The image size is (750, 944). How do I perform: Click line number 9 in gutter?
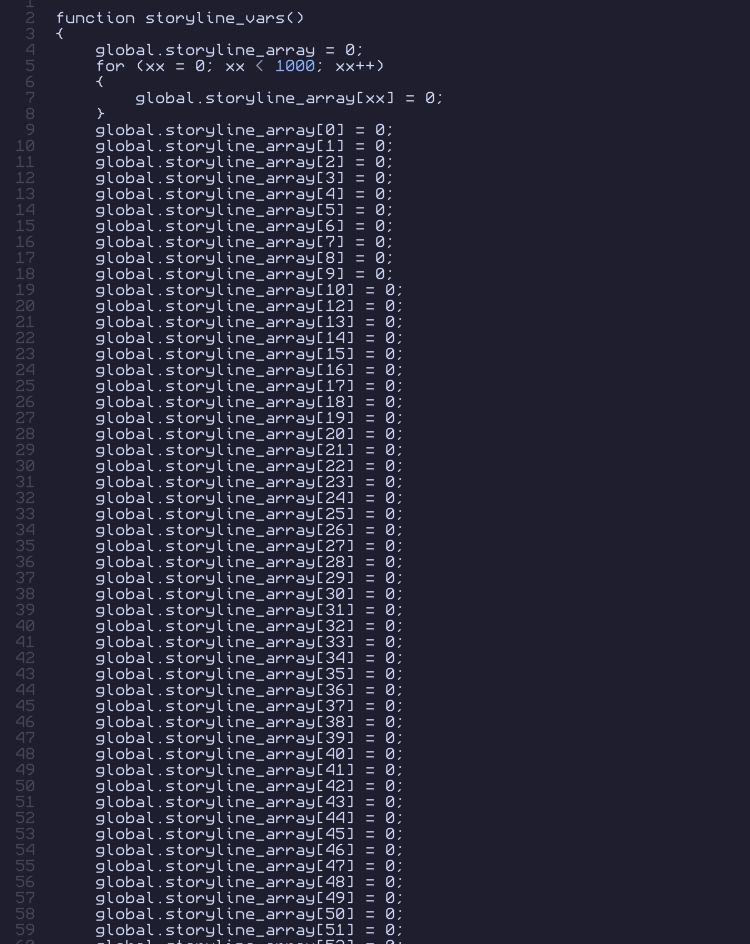(29, 129)
